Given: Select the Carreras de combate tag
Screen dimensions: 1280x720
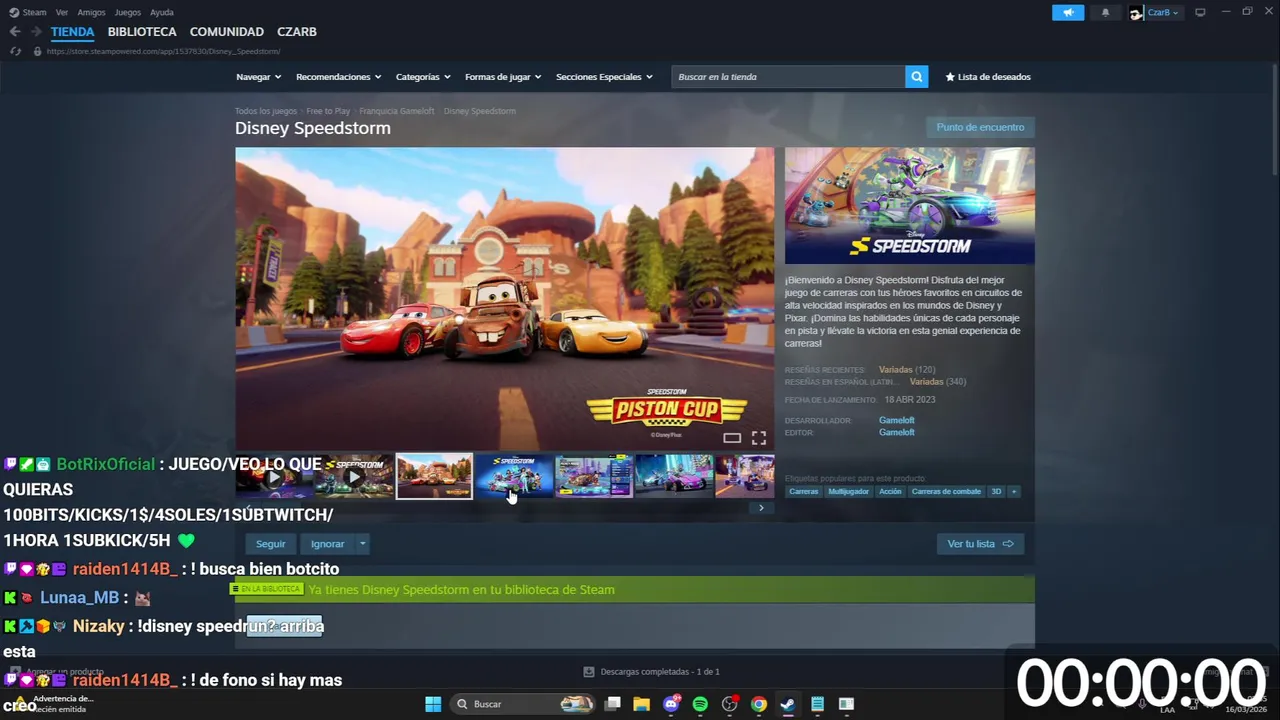Looking at the screenshot, I should [946, 492].
